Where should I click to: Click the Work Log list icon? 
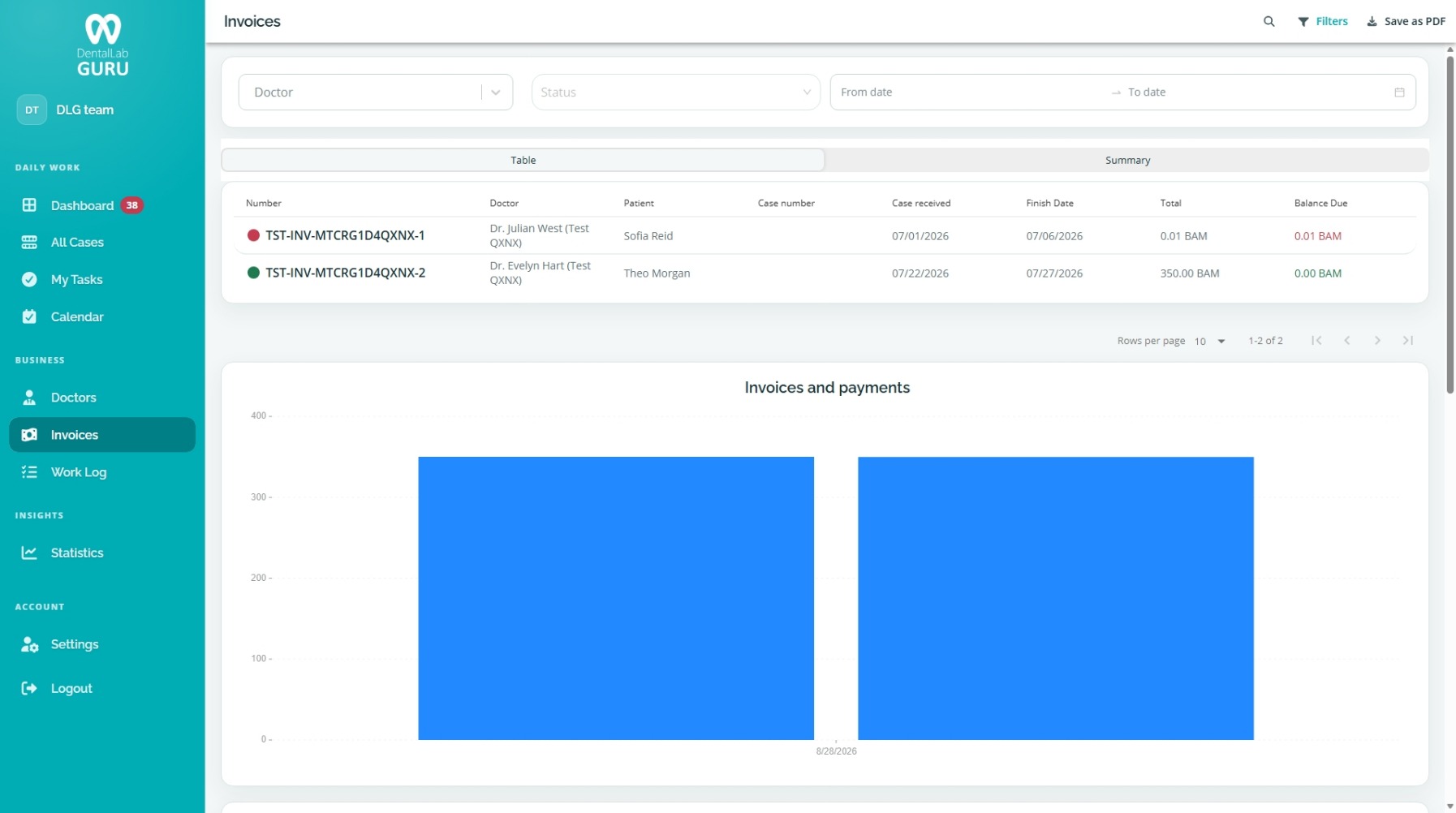point(29,472)
